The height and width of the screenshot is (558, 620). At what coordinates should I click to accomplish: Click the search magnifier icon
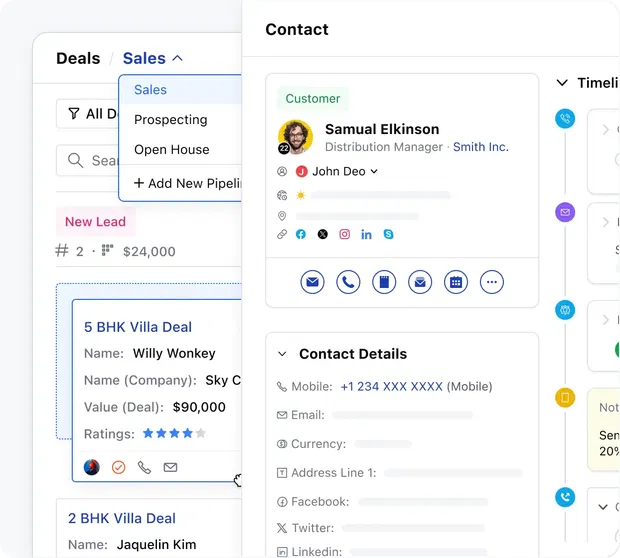[x=75, y=161]
